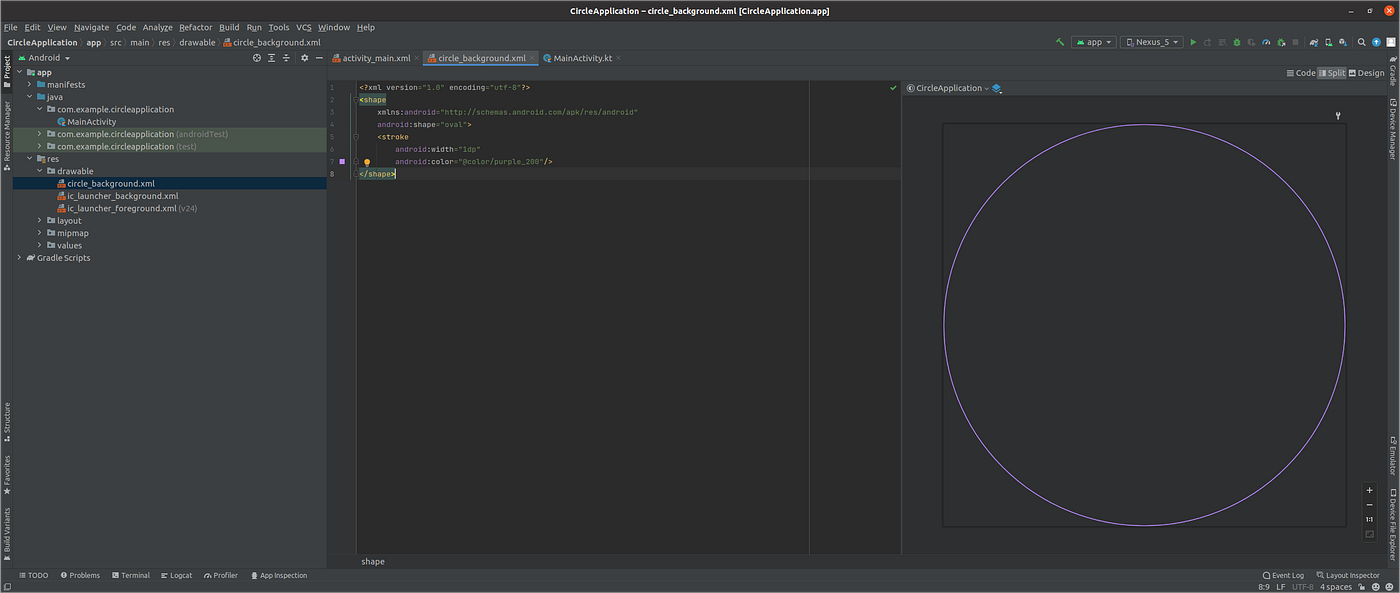Launch the Debug app action
The height and width of the screenshot is (593, 1400).
pyautogui.click(x=1234, y=41)
